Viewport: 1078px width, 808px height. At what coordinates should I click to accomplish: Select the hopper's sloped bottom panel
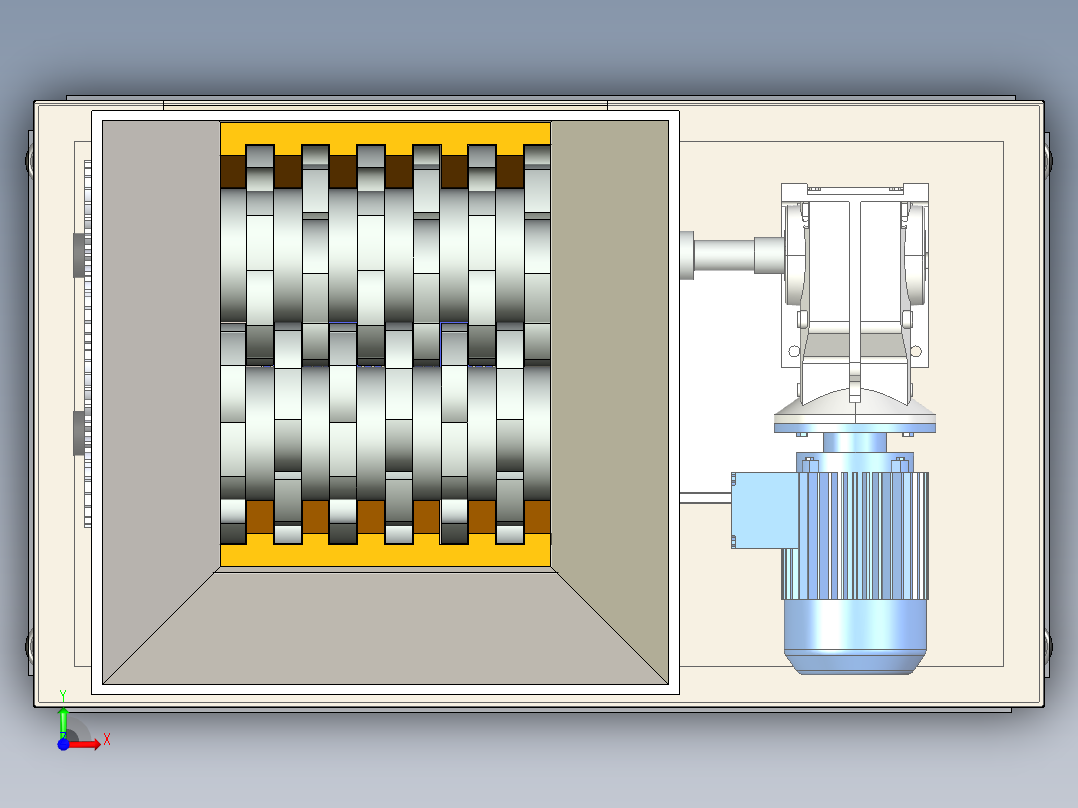(x=386, y=627)
